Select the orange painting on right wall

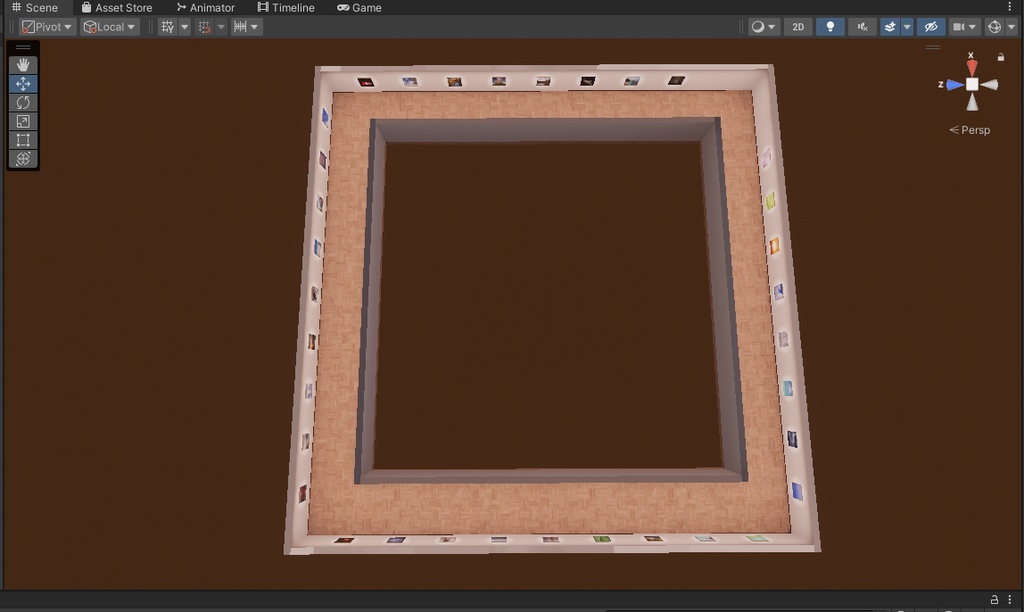pyautogui.click(x=775, y=246)
